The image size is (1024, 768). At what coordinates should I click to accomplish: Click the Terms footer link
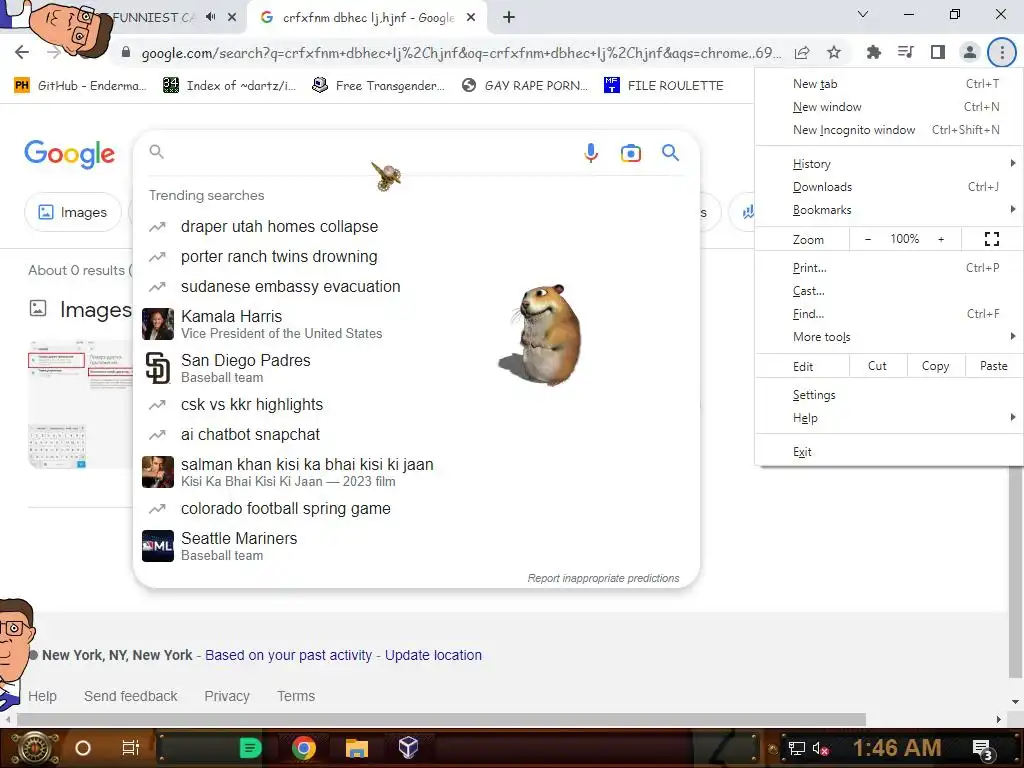pos(296,696)
